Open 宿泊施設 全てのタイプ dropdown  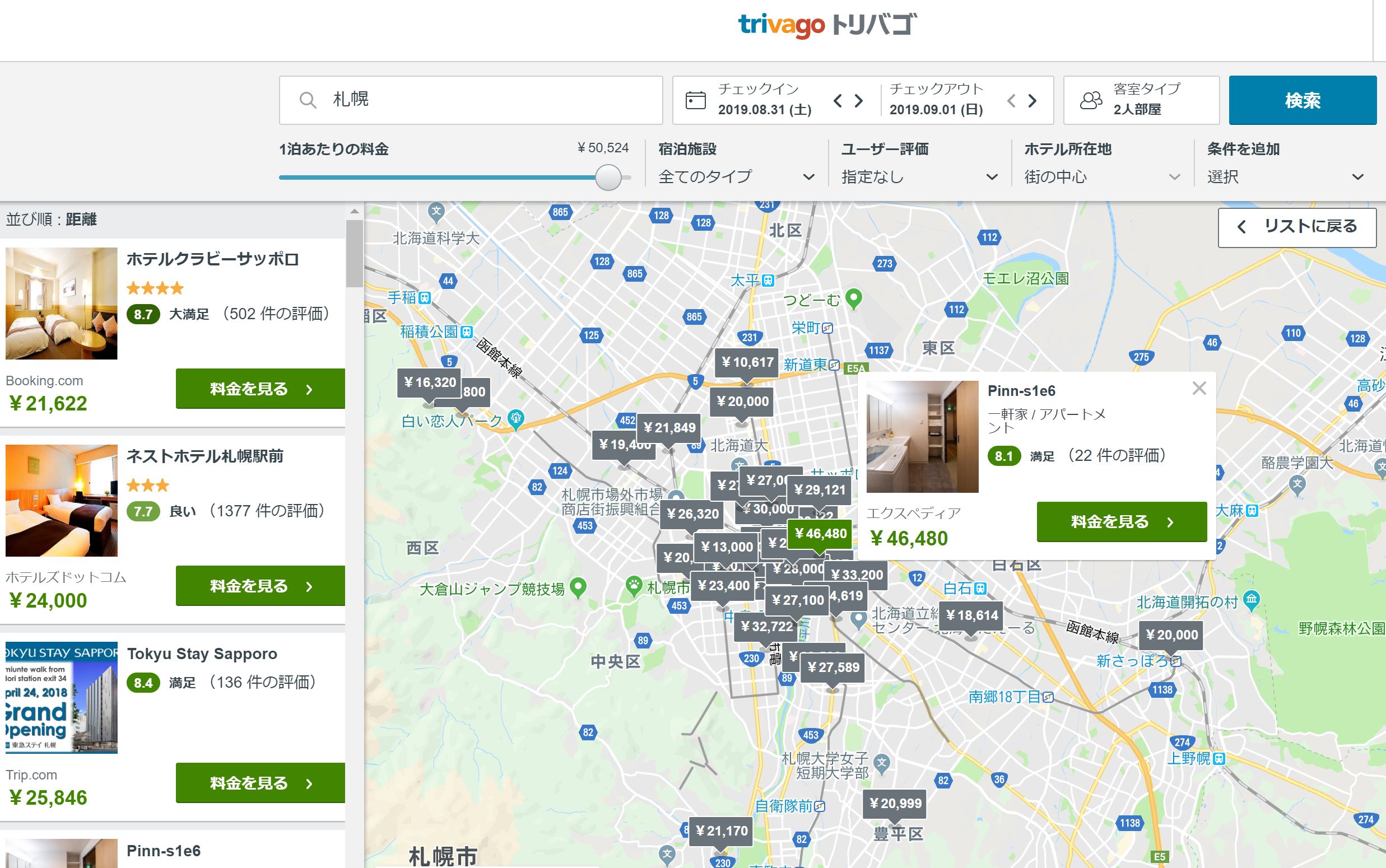737,176
